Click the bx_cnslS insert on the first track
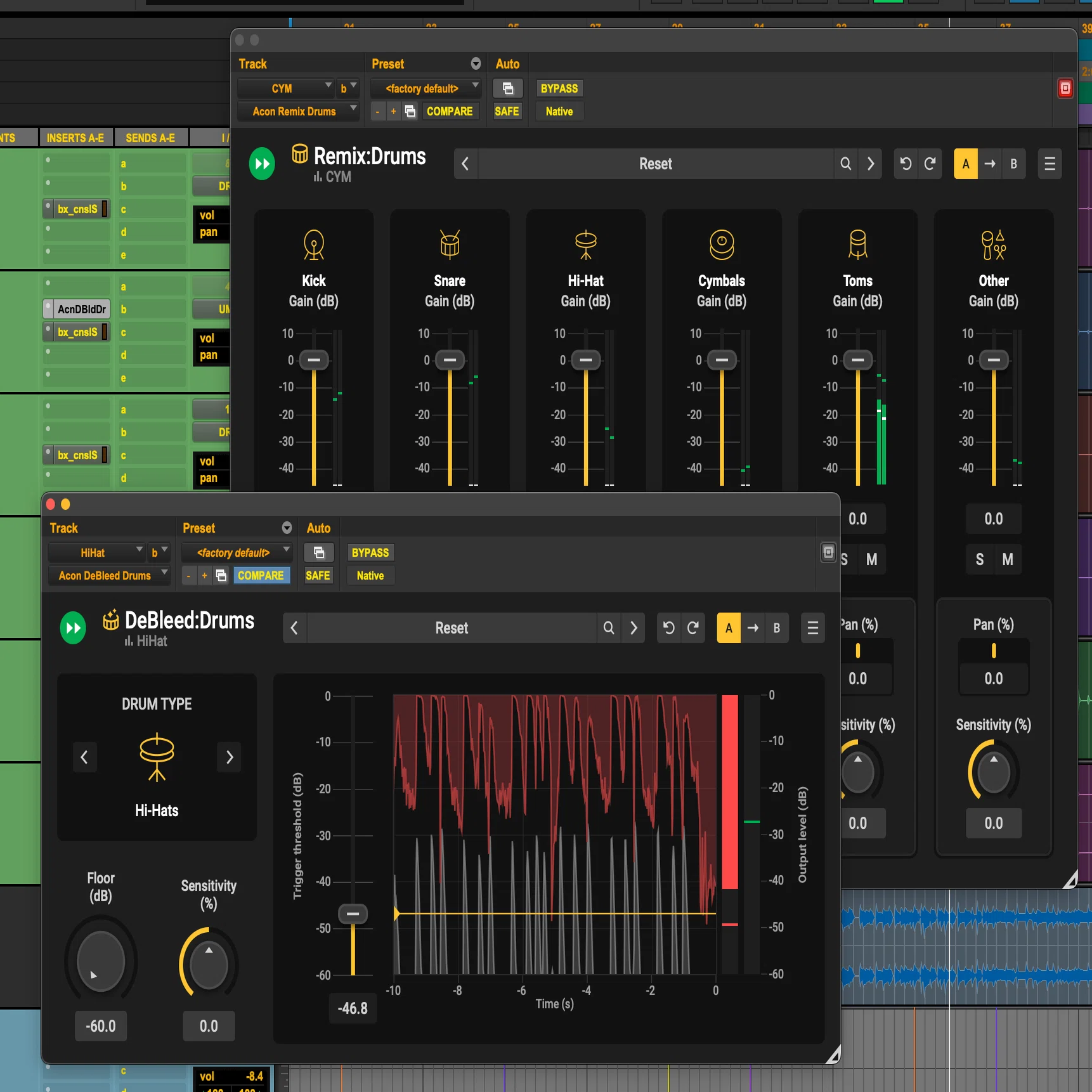Viewport: 1092px width, 1092px height. 77,209
